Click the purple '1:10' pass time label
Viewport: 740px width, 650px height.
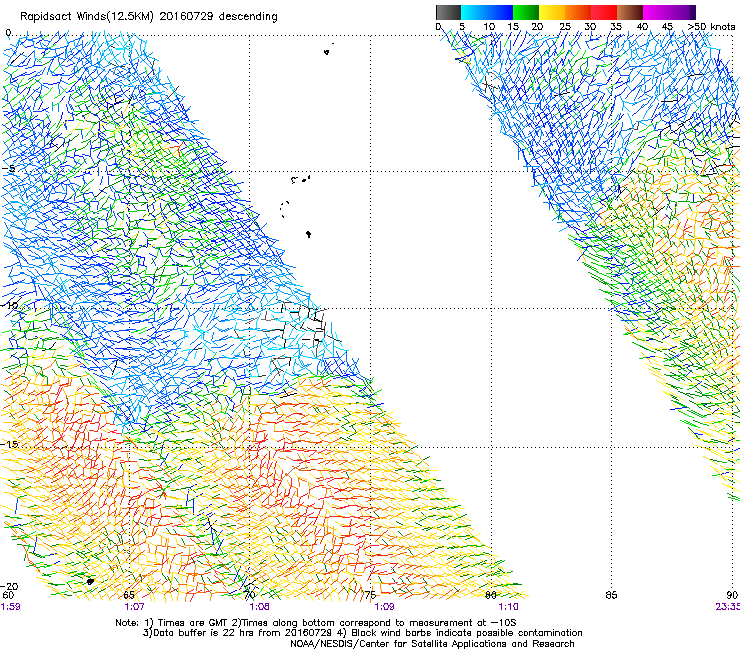point(508,607)
